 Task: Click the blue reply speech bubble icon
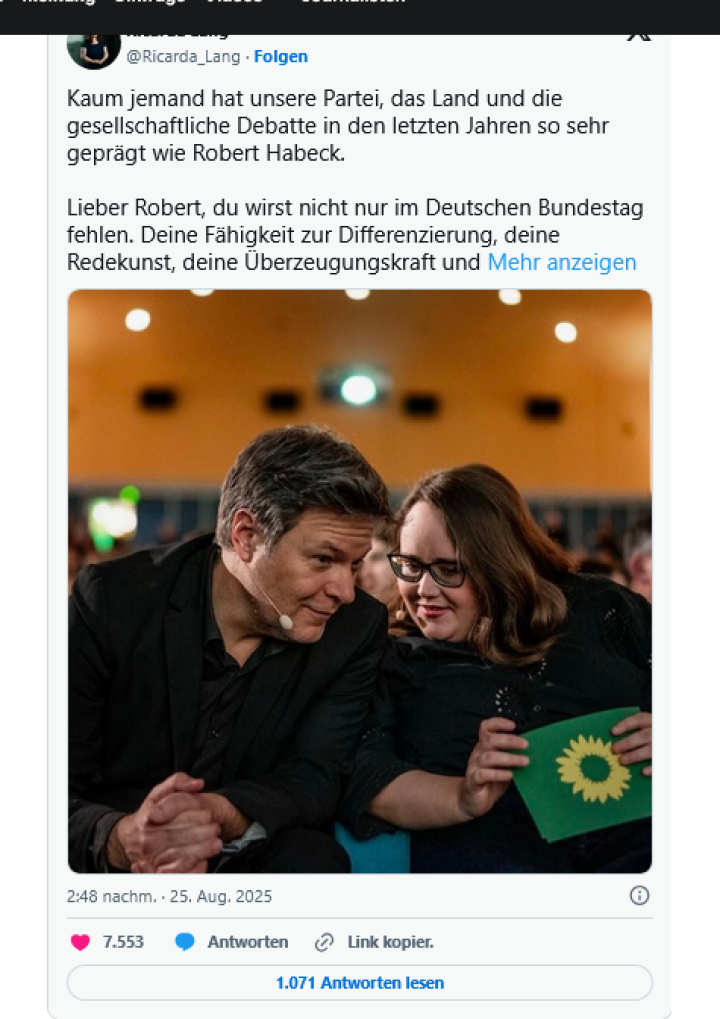click(x=185, y=942)
